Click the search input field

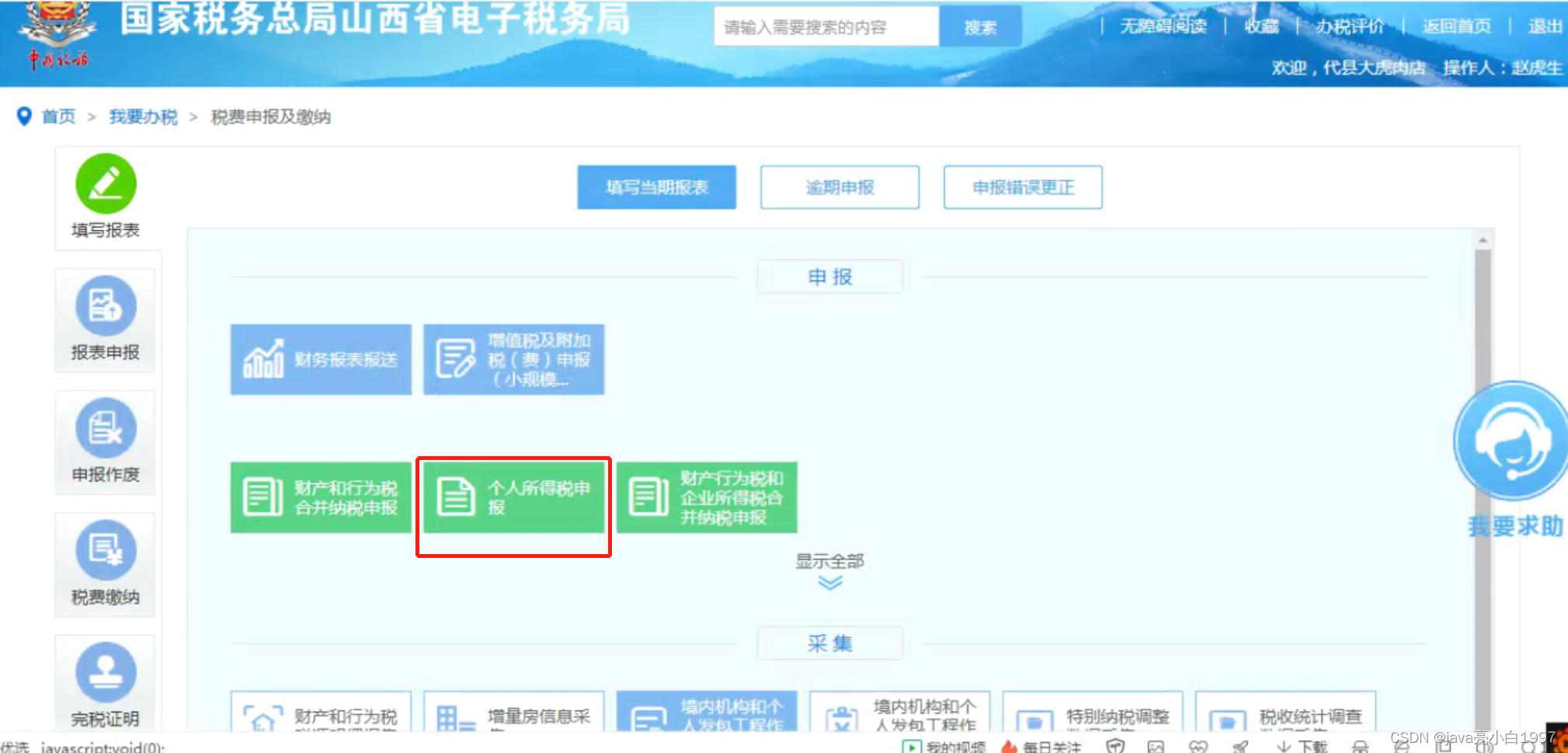[826, 26]
